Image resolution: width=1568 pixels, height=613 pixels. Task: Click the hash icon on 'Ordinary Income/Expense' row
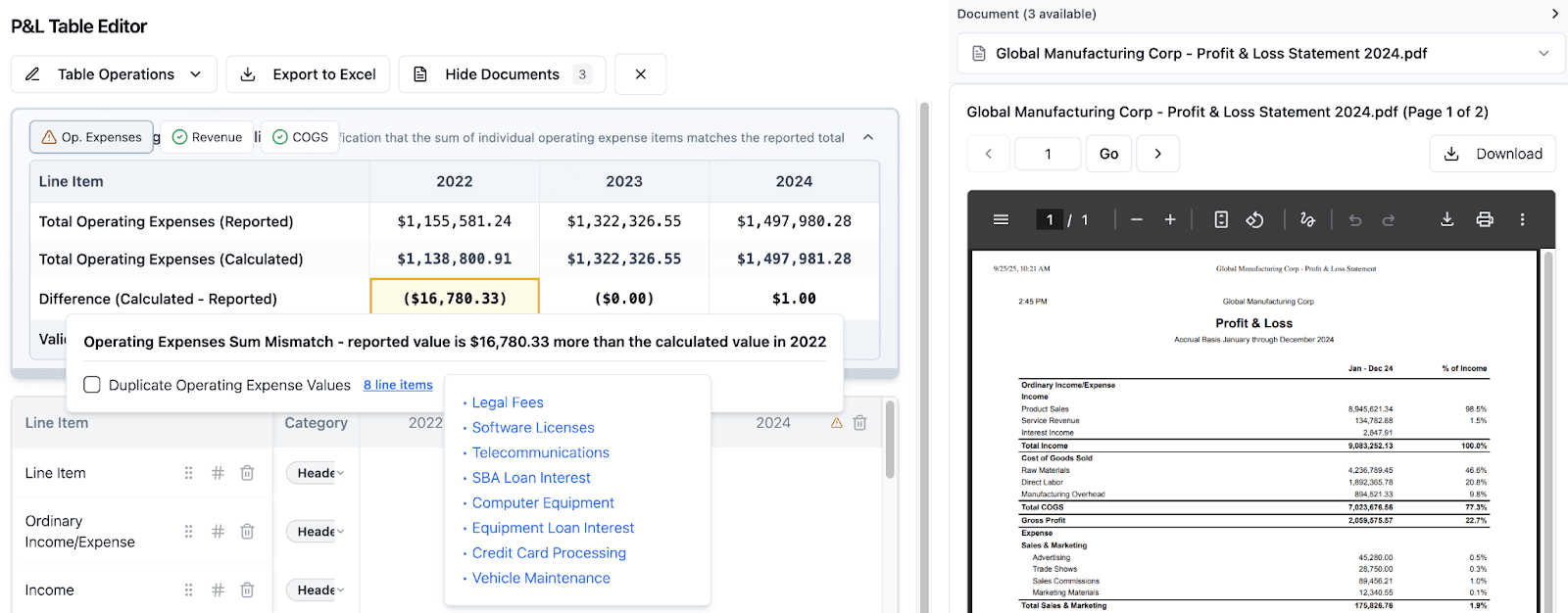218,532
